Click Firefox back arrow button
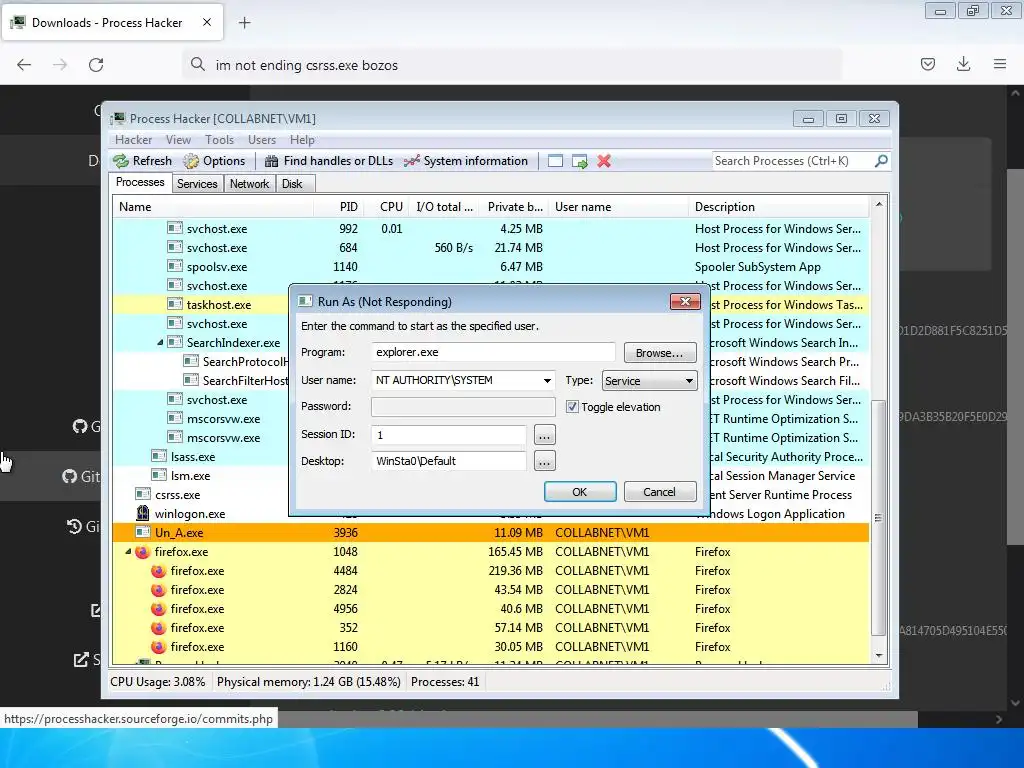Viewport: 1024px width, 768px height. click(x=24, y=65)
